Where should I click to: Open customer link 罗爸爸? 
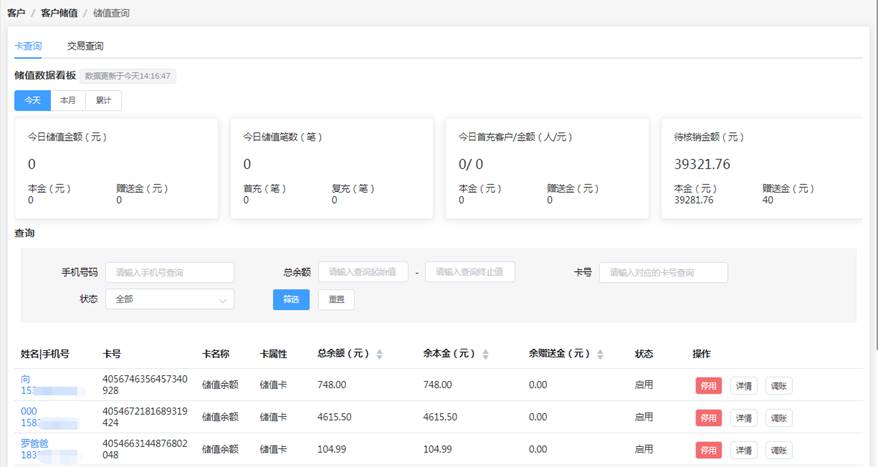[x=34, y=443]
